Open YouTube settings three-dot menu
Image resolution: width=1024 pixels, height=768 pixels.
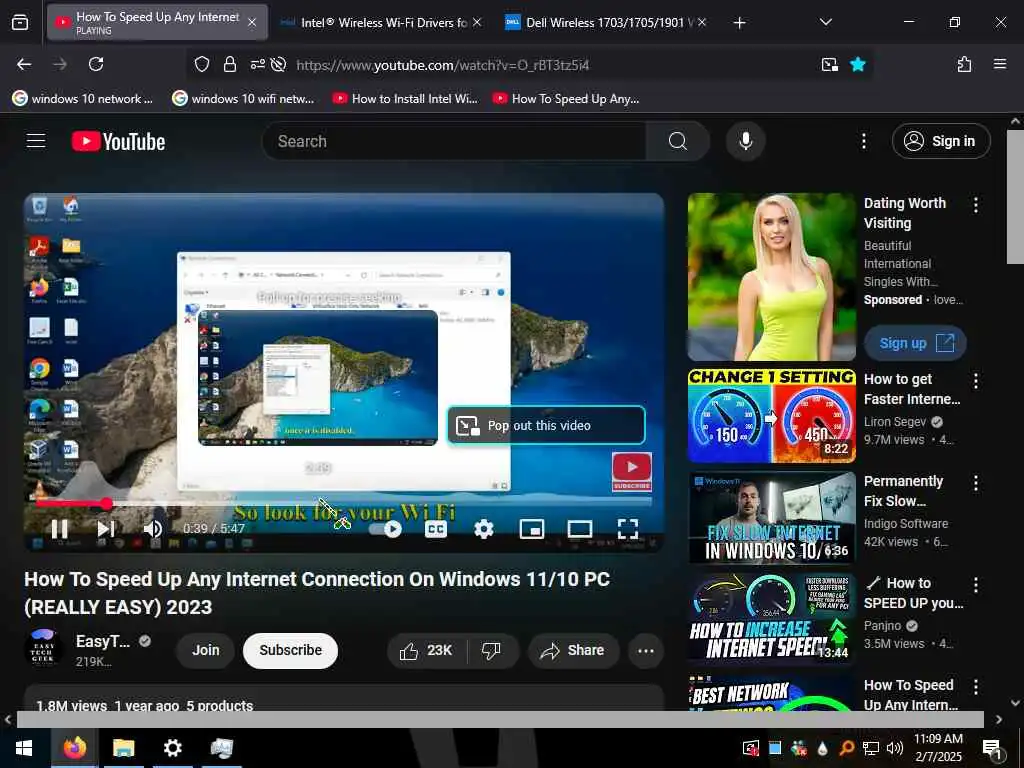pyautogui.click(x=863, y=141)
